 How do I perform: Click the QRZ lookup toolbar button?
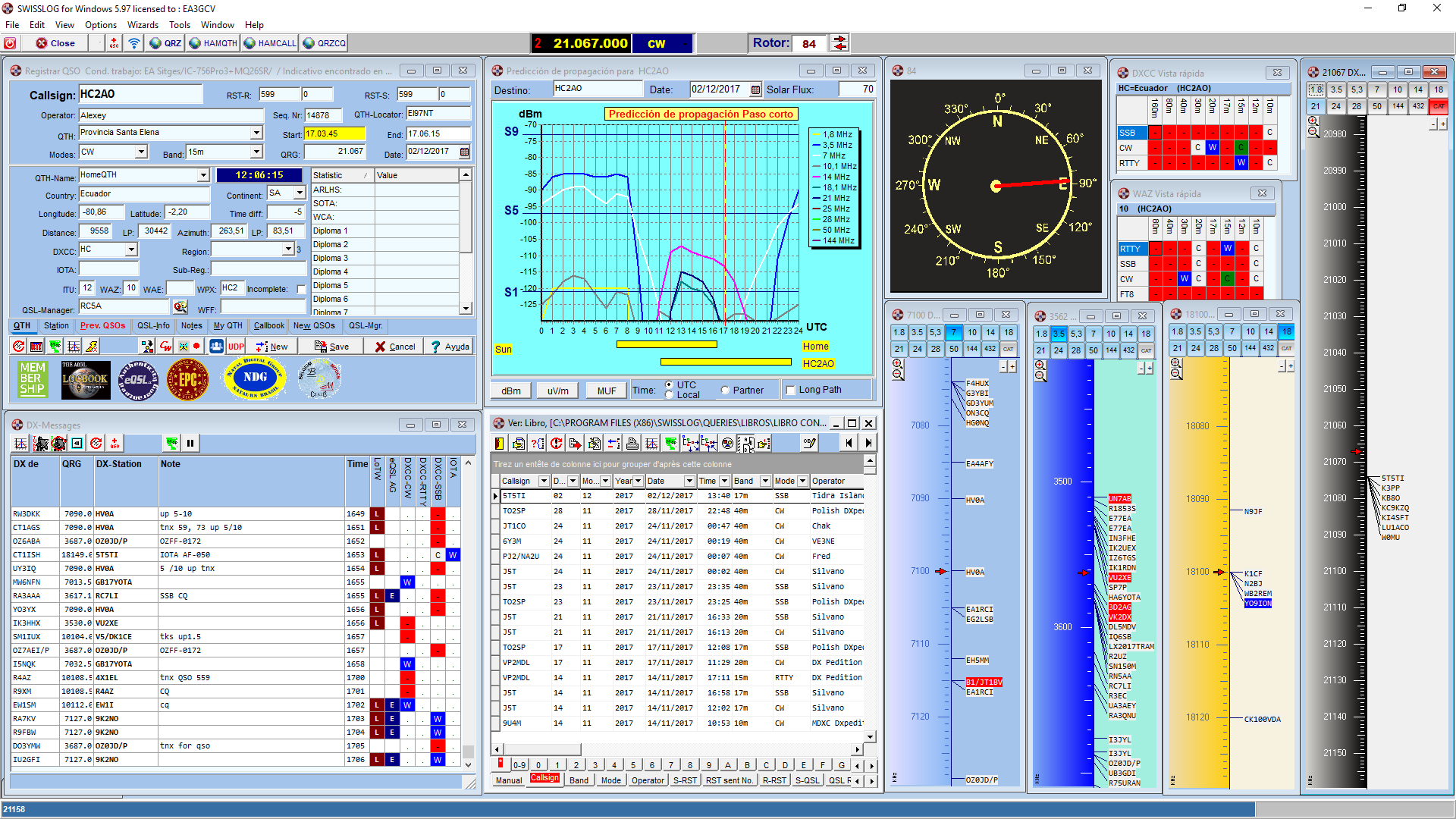165,43
